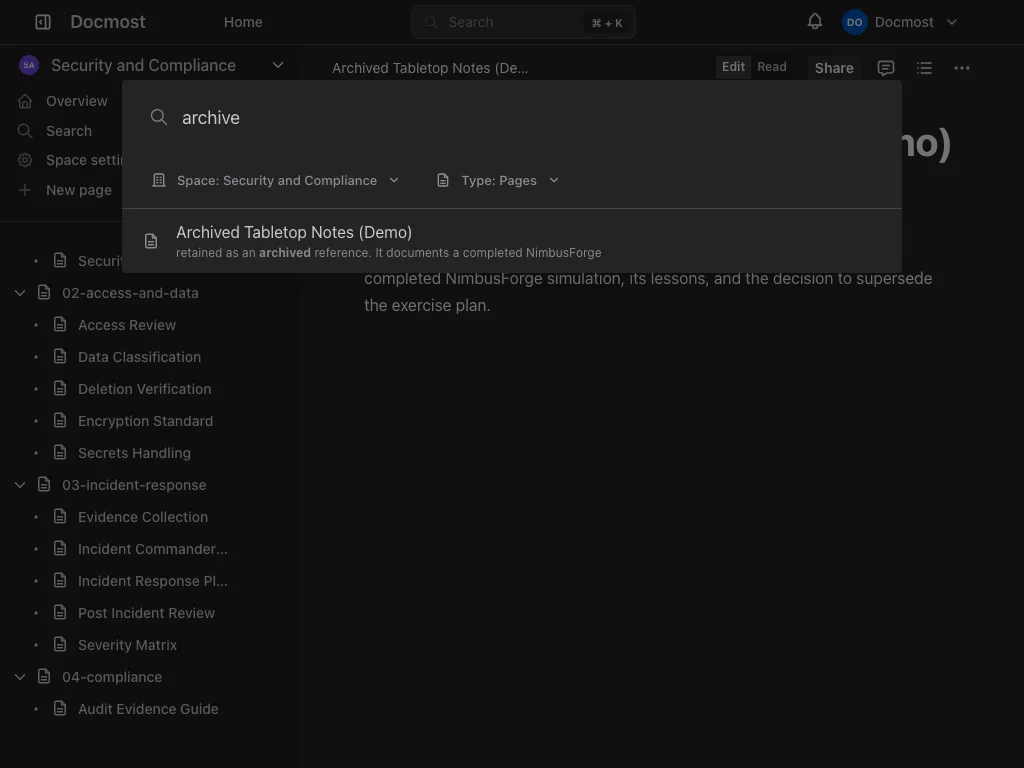Open the Archived Tabletop Notes (Demo) search result
This screenshot has height=768, width=1024.
click(x=511, y=241)
